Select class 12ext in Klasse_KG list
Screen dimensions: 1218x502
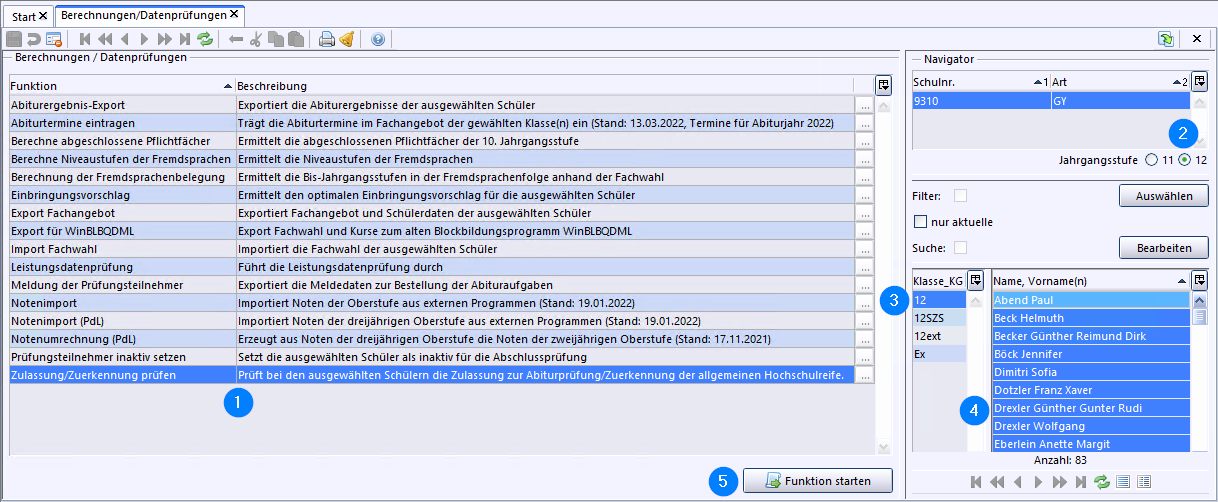[x=939, y=335]
